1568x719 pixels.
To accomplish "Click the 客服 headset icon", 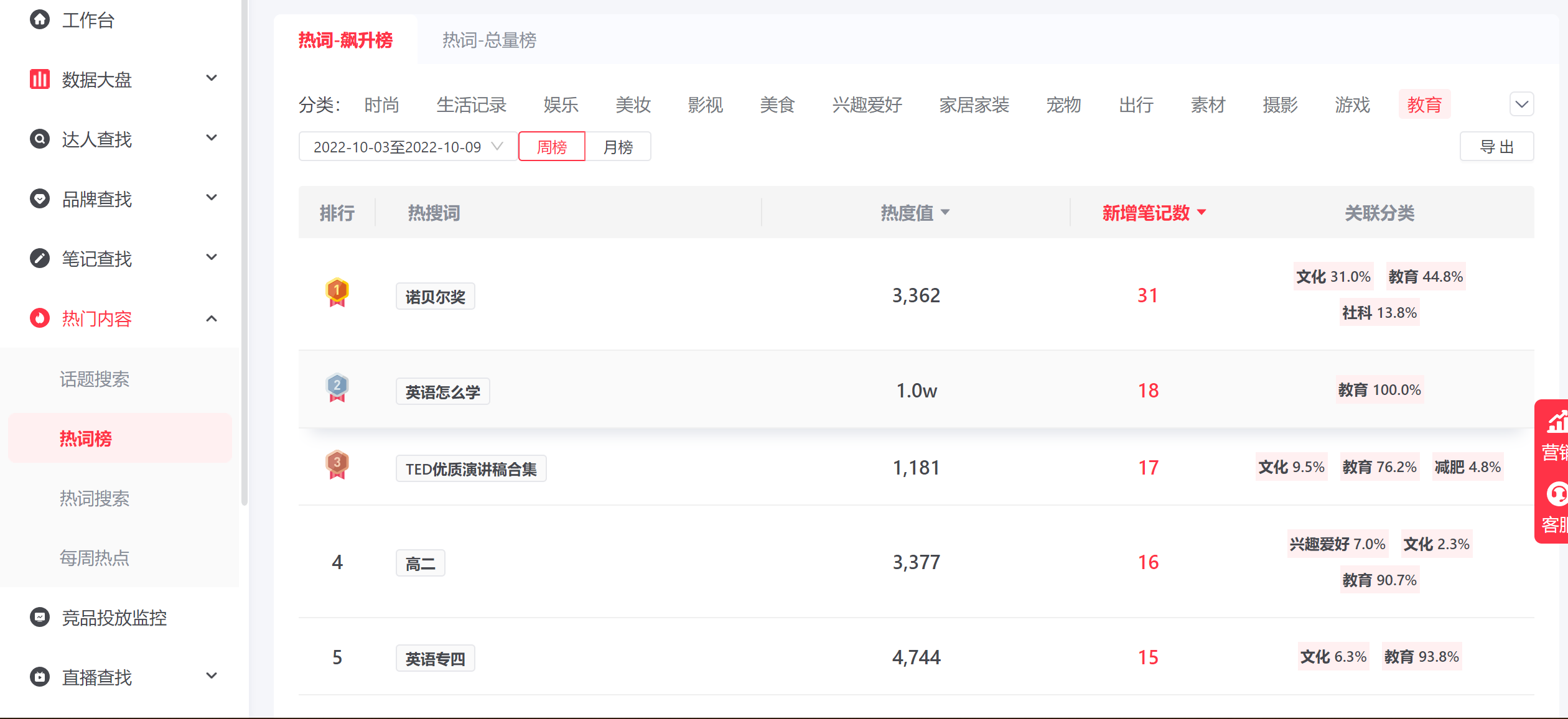I will click(1557, 494).
